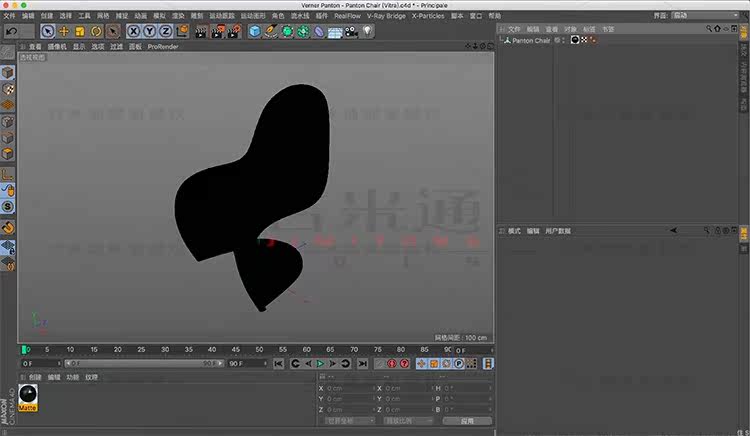Select the Live Selection arrow tool
The width and height of the screenshot is (750, 436).
47,32
